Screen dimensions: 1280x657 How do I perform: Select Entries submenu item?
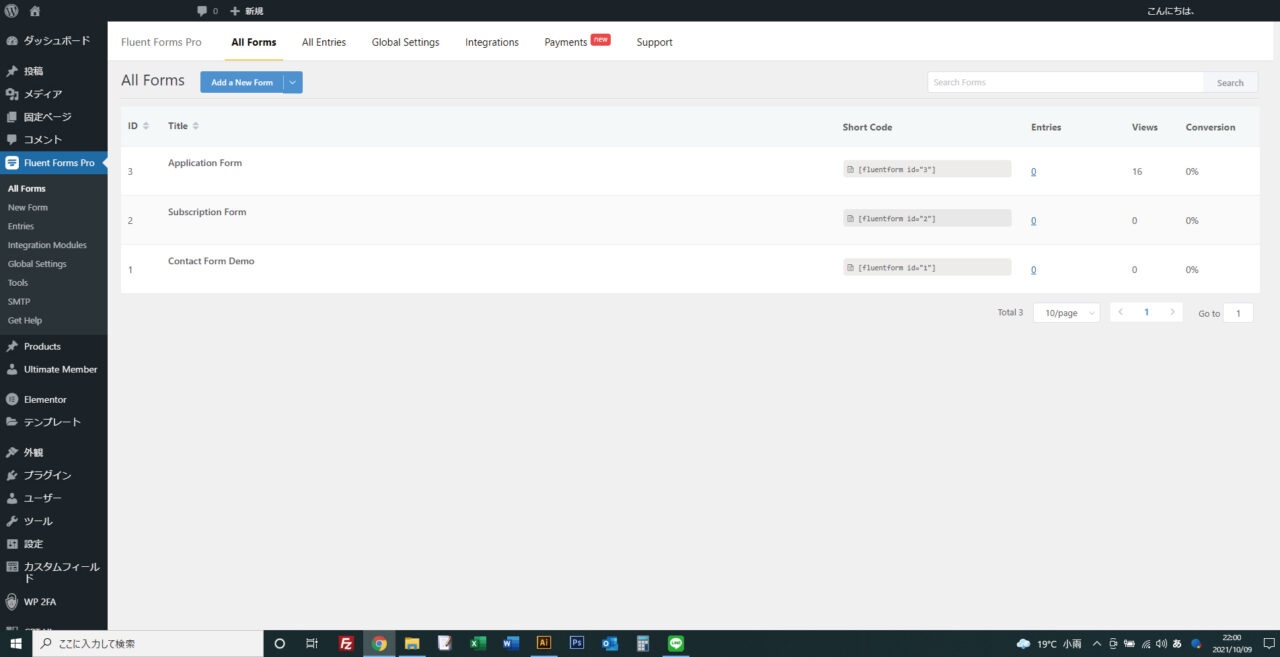click(x=21, y=226)
